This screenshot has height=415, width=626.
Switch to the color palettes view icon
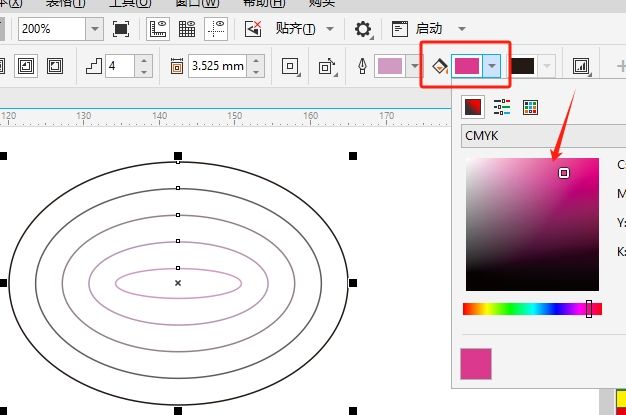(x=530, y=107)
